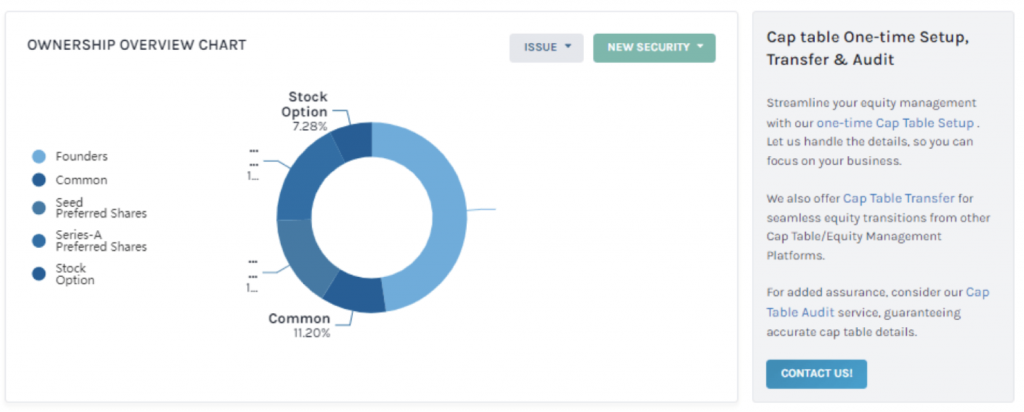Click the Common legend color dot

tap(39, 180)
